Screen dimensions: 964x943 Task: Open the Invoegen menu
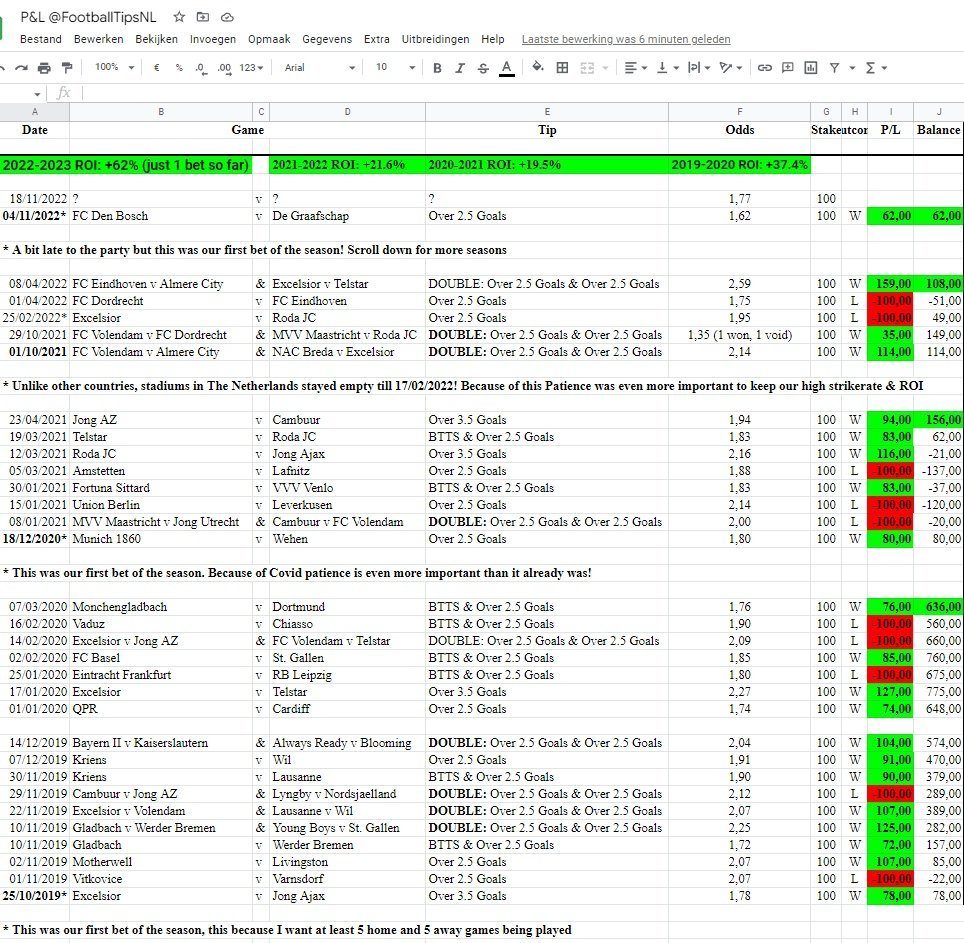pyautogui.click(x=213, y=39)
